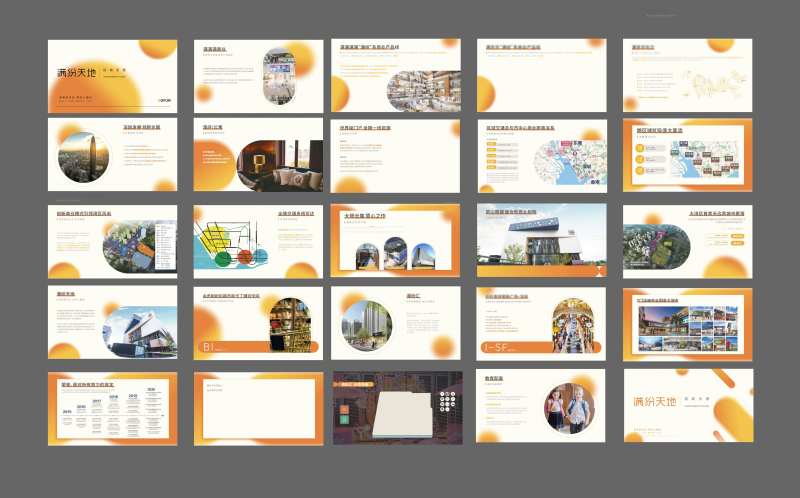The width and height of the screenshot is (800, 498).
Task: Open the slide with the colorful transit line diagram
Action: tap(258, 242)
